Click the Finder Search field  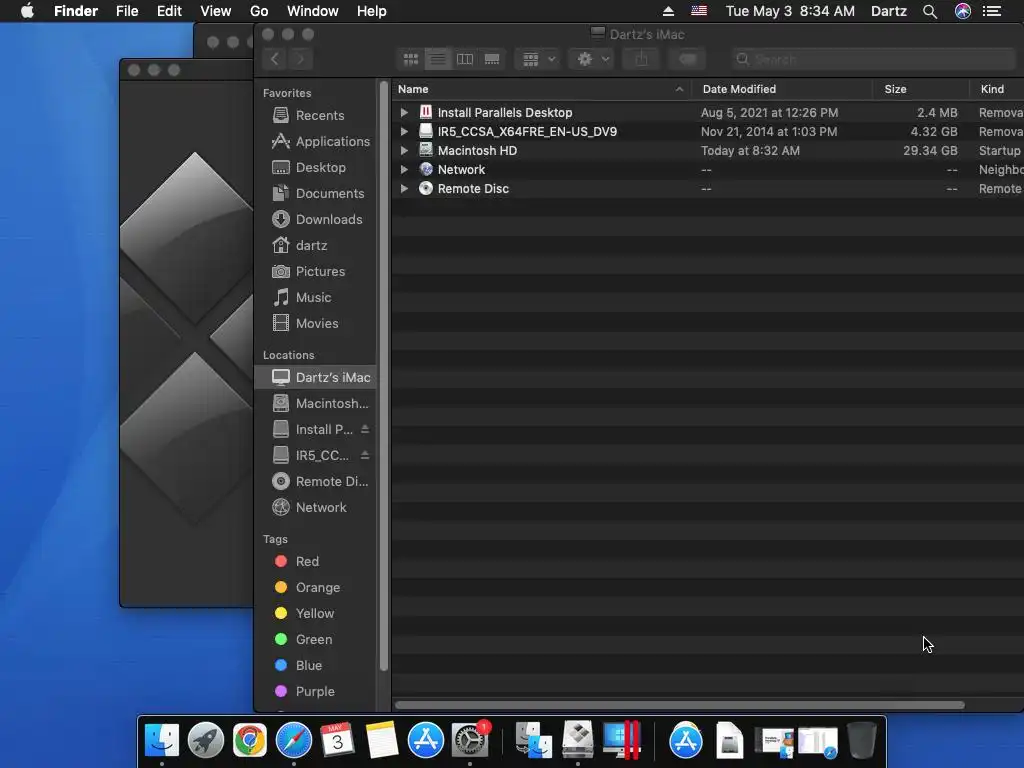point(875,59)
